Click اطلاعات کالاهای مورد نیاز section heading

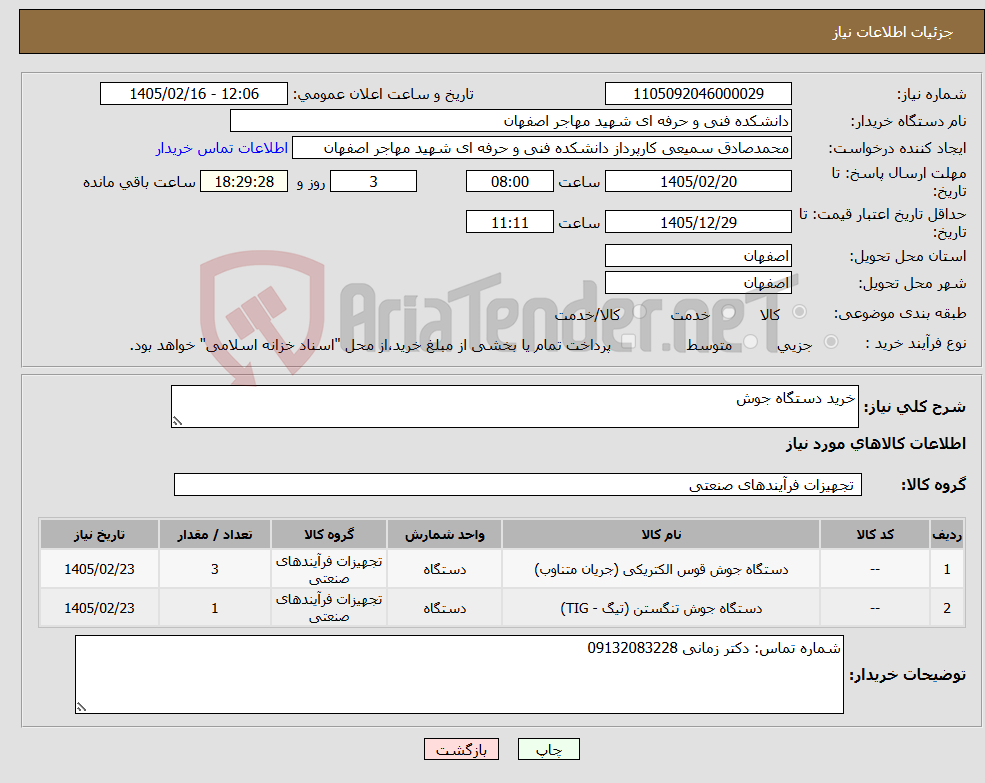tap(876, 444)
